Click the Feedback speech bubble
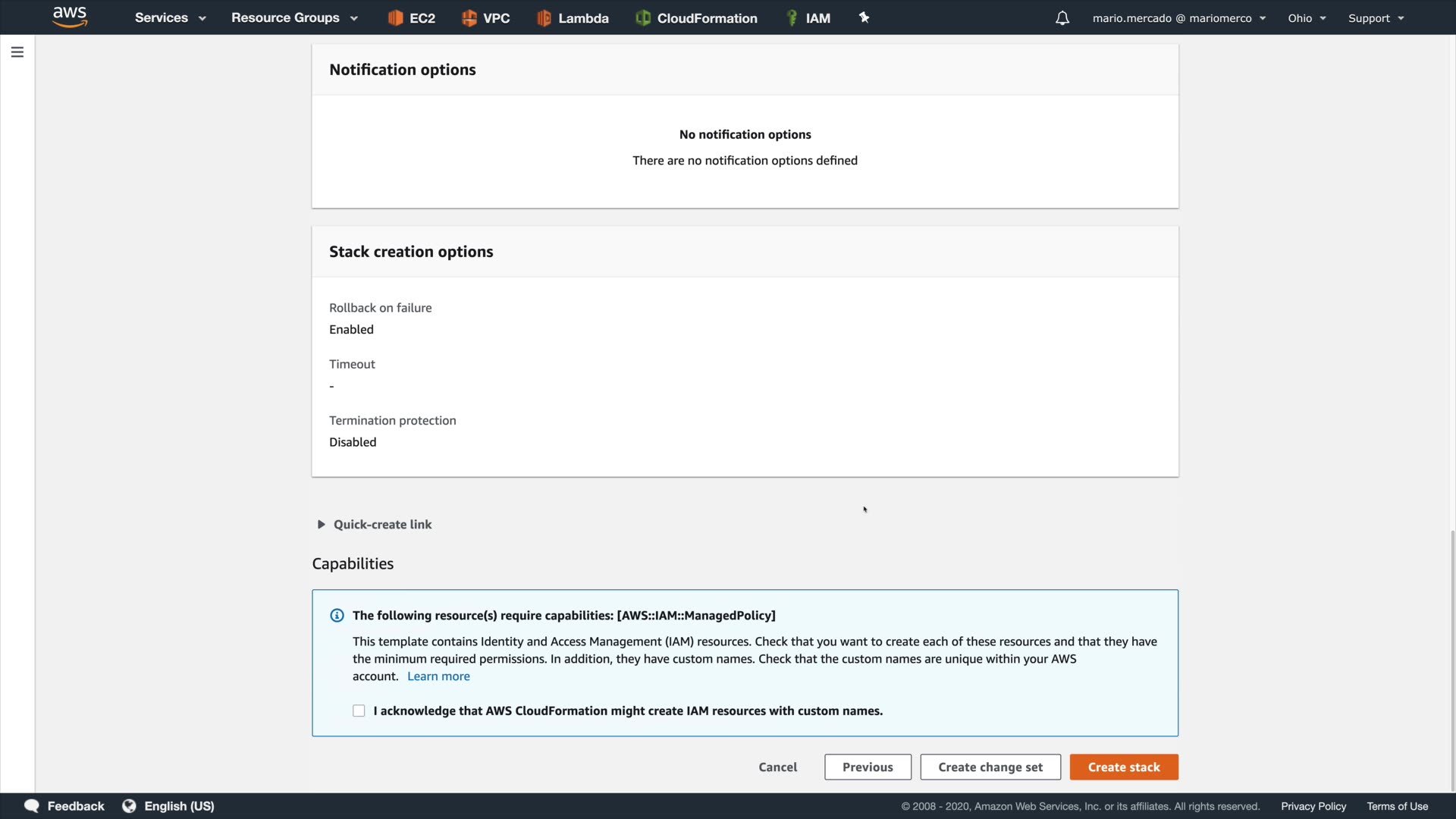 coord(32,806)
